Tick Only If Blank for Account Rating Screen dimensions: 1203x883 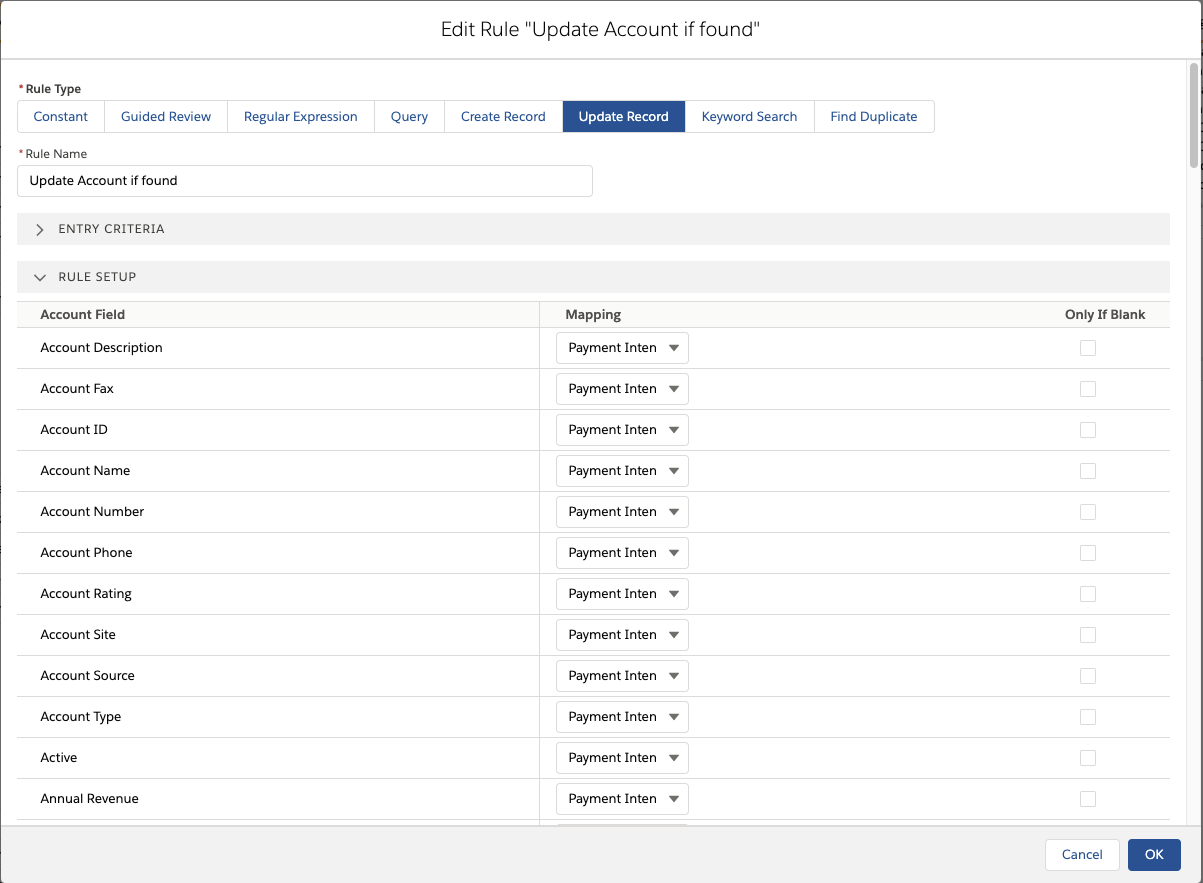[1088, 594]
